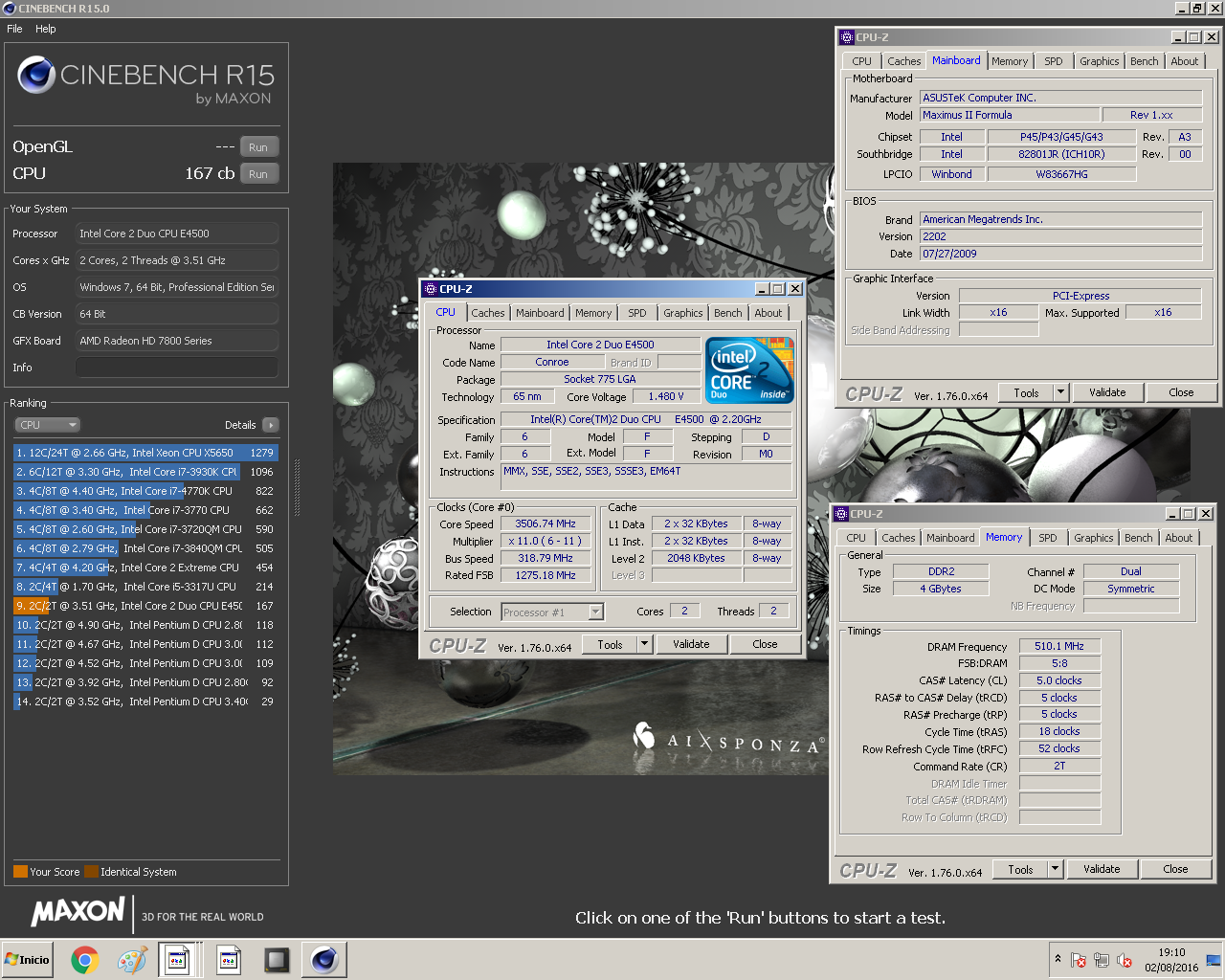
Task: Click the CPU-Z title icon of the CPU tab window
Action: [x=431, y=289]
